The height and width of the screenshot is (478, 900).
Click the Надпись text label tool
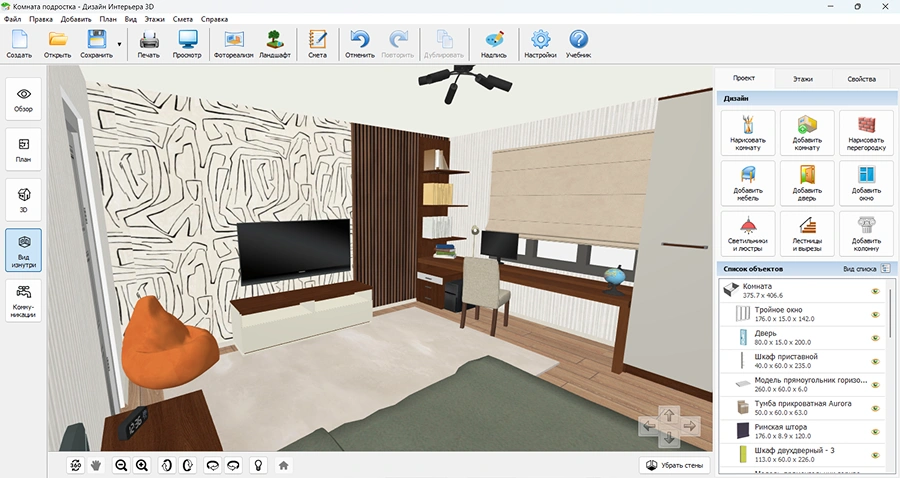pyautogui.click(x=494, y=45)
